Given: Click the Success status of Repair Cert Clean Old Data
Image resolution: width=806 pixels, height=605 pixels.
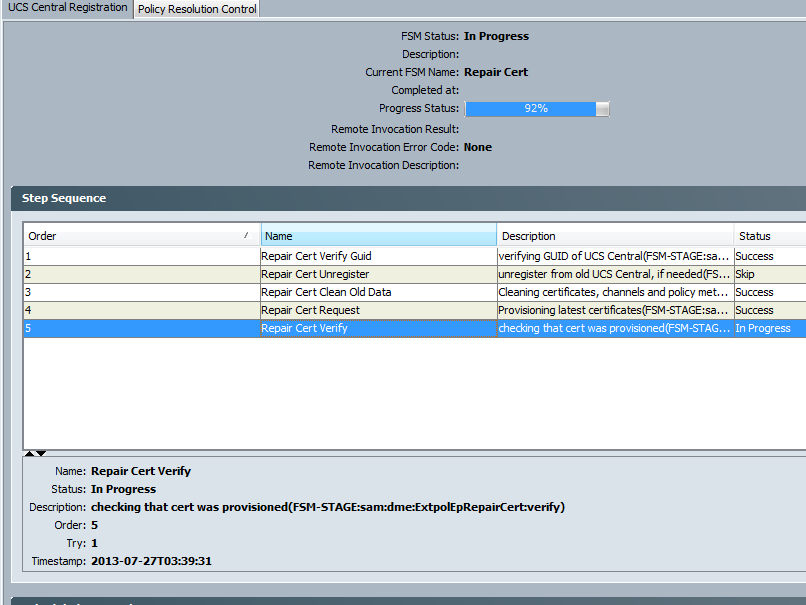Looking at the screenshot, I should click(x=754, y=292).
